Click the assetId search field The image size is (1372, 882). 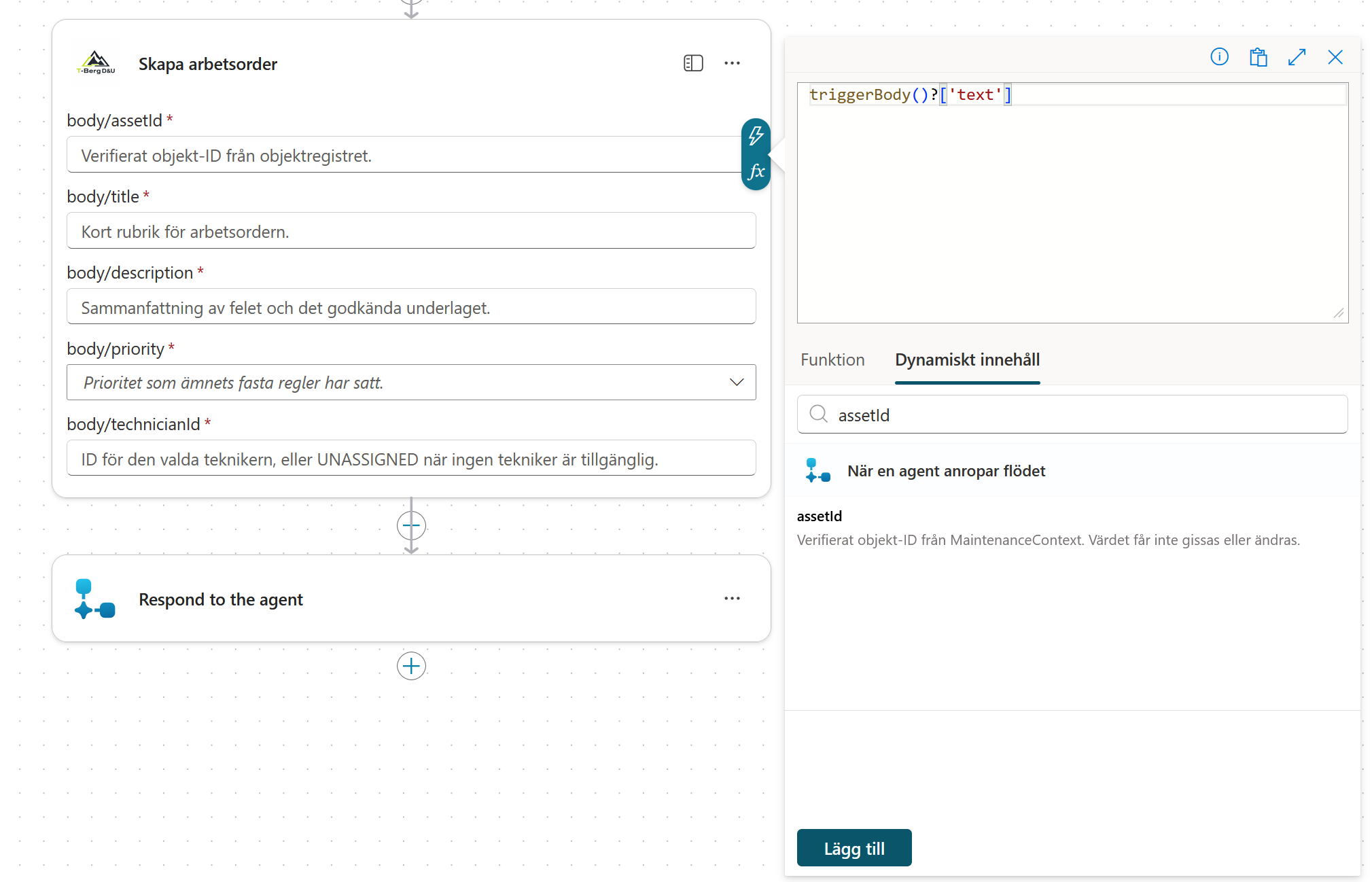(x=1072, y=414)
